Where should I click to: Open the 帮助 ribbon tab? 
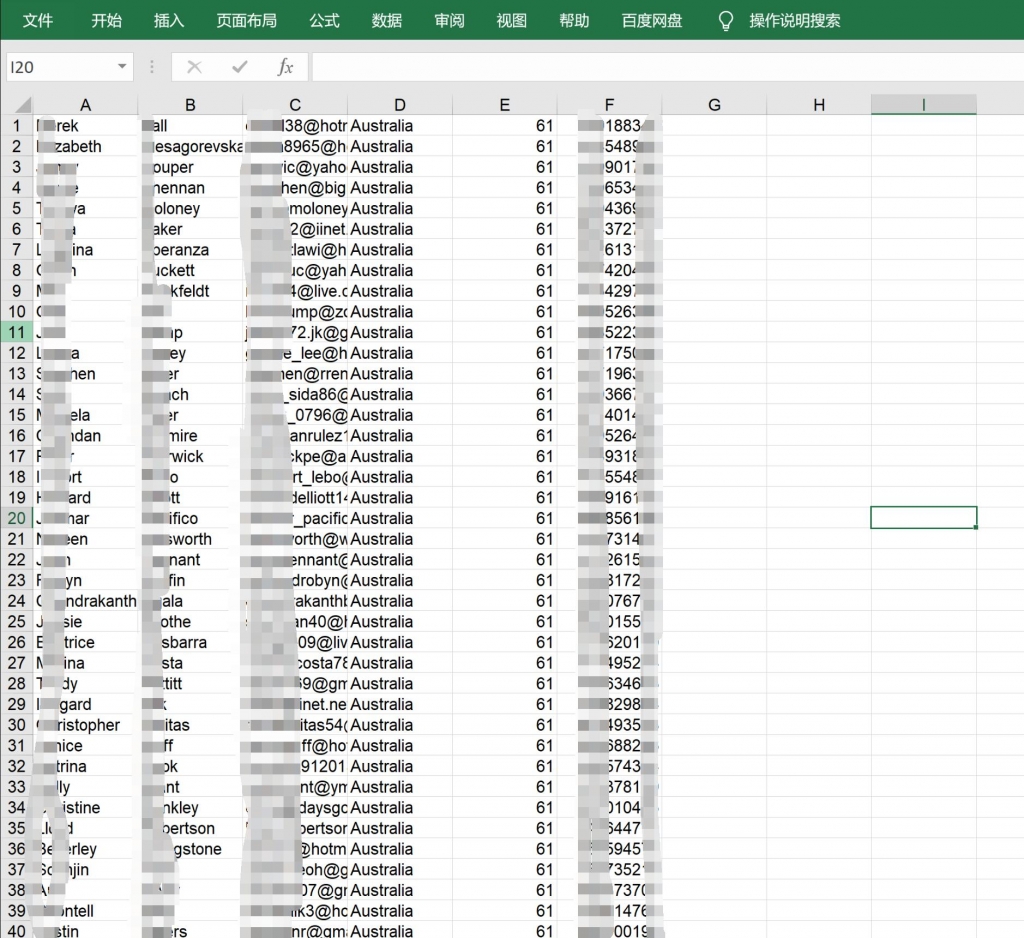click(x=574, y=21)
